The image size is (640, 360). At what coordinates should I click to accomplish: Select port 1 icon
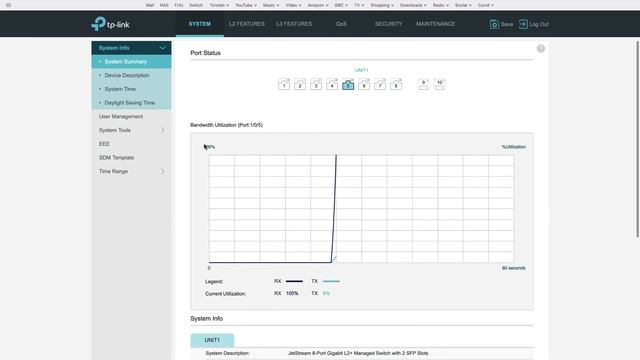click(x=284, y=84)
